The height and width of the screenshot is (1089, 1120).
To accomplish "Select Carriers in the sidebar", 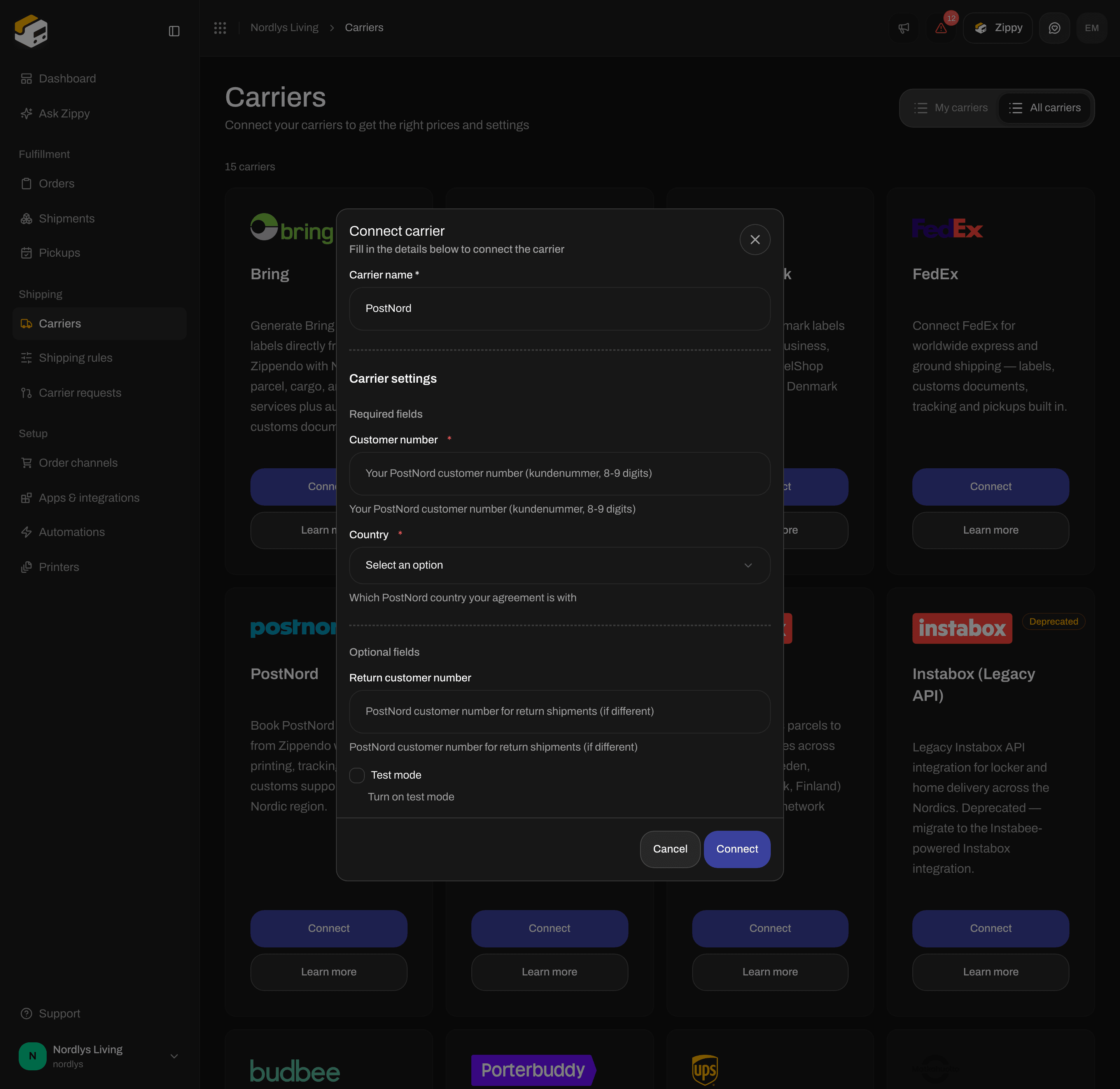I will [x=100, y=324].
